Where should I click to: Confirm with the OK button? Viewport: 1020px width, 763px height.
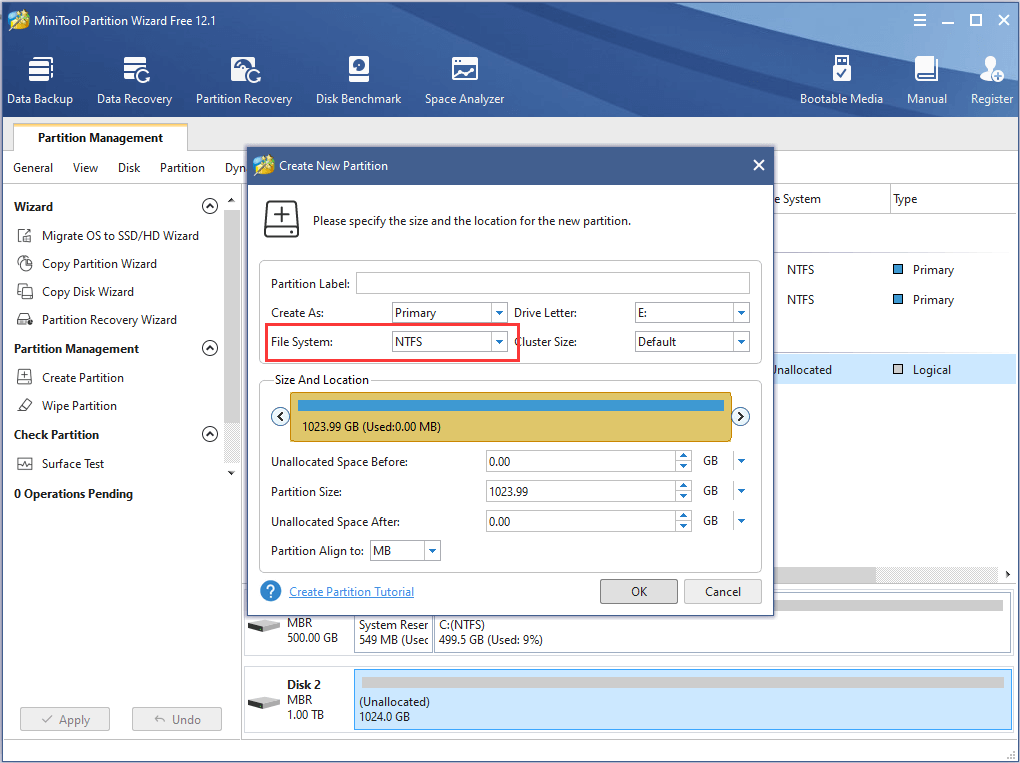[639, 591]
